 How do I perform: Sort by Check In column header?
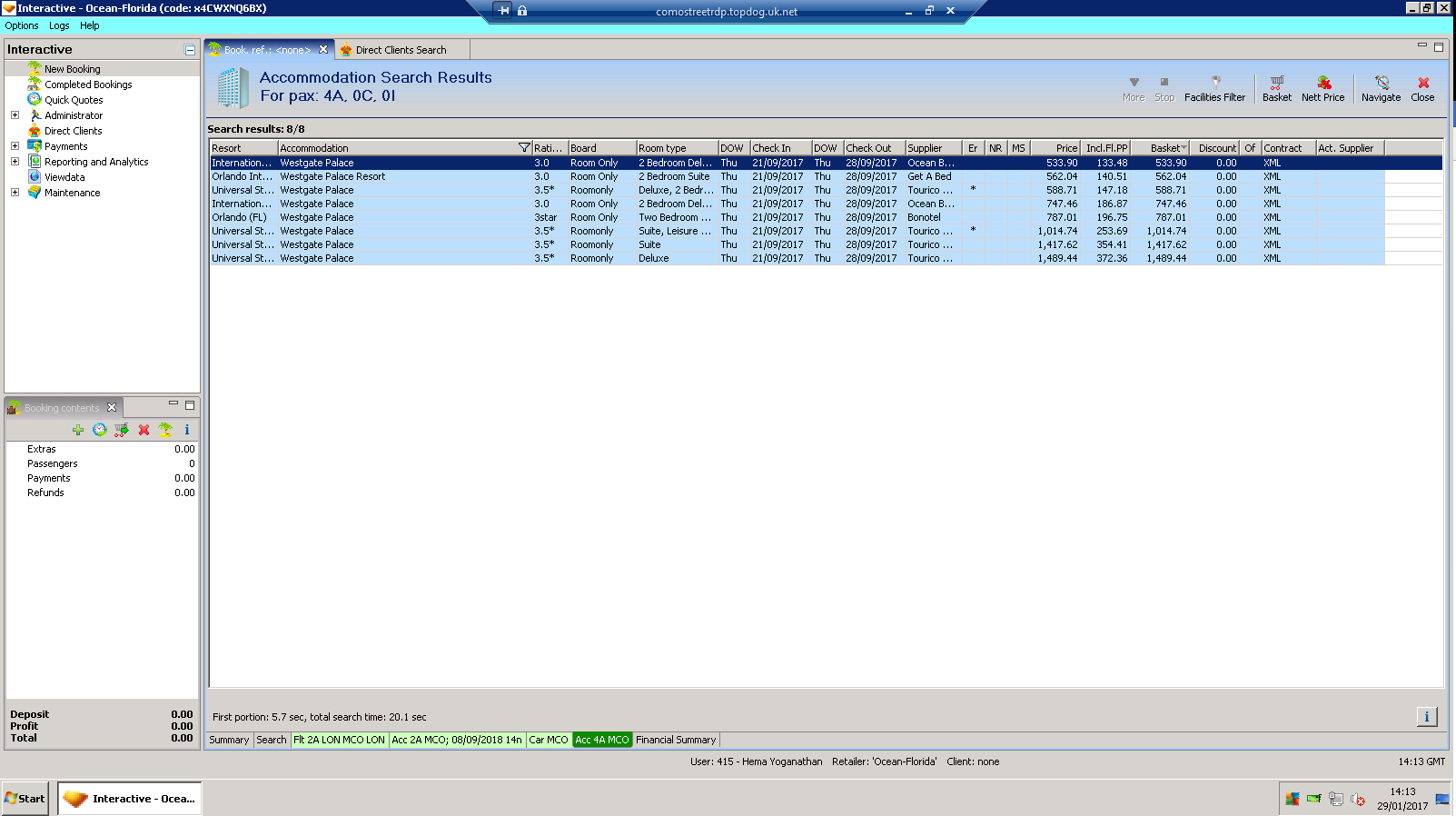coord(780,148)
